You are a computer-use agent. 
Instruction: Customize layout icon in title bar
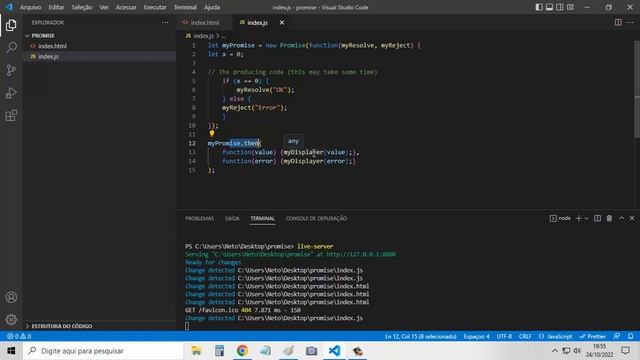[570, 7]
